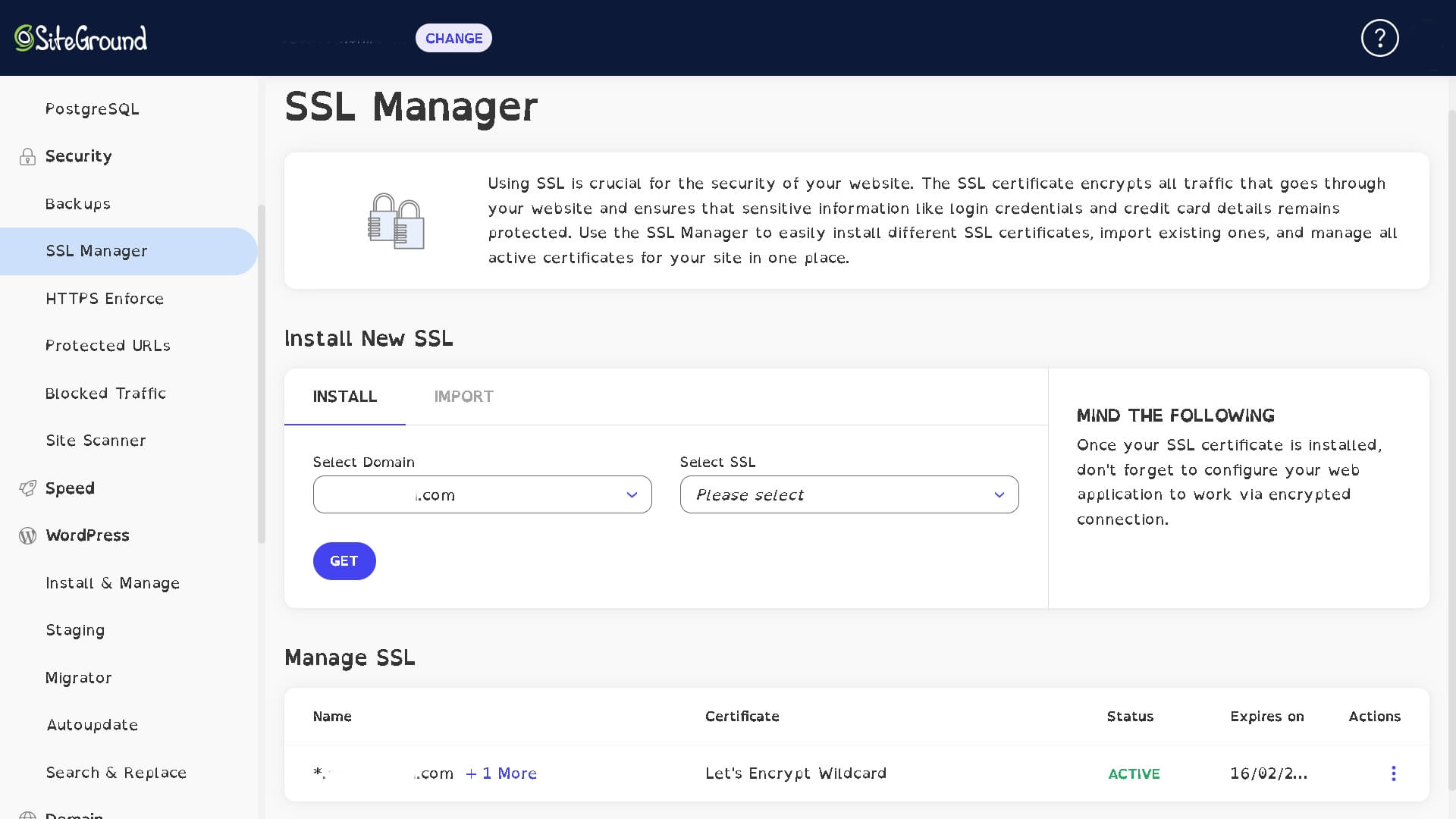Open HTTPS Enforce in the sidebar
The image size is (1456, 819).
click(x=105, y=299)
